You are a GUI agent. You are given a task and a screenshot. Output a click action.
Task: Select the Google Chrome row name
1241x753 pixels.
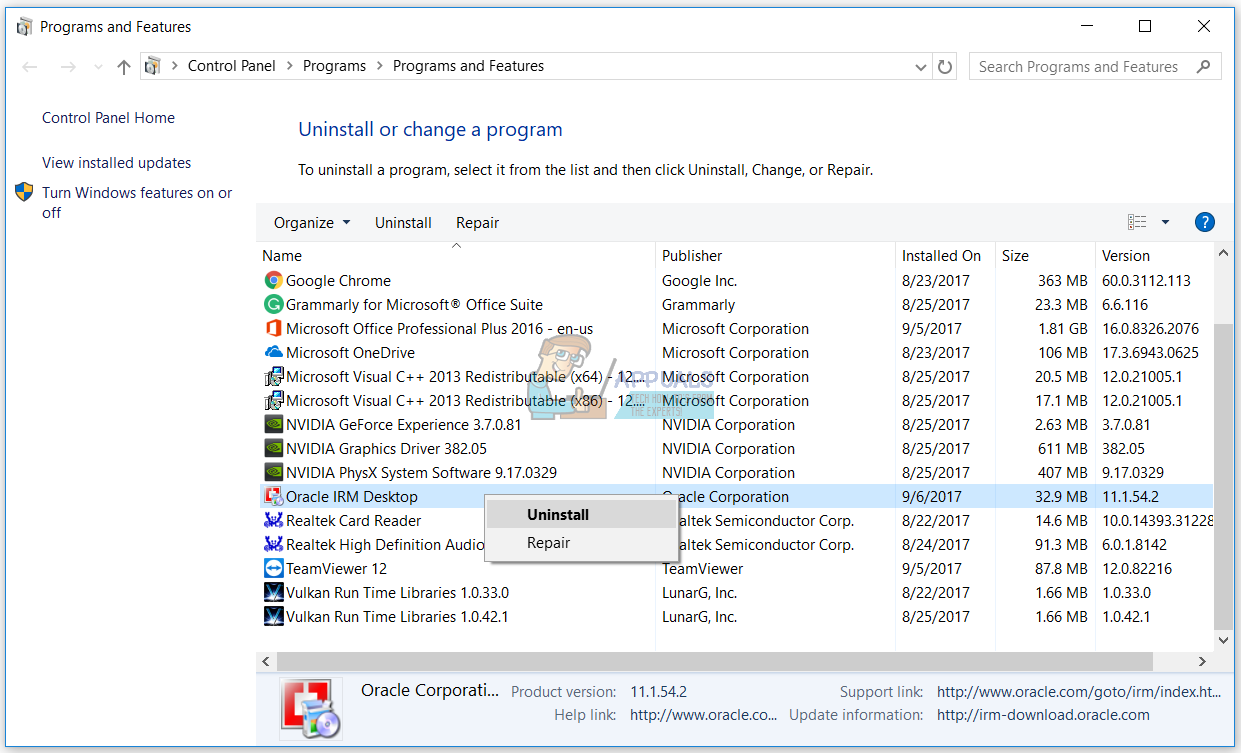tap(338, 281)
